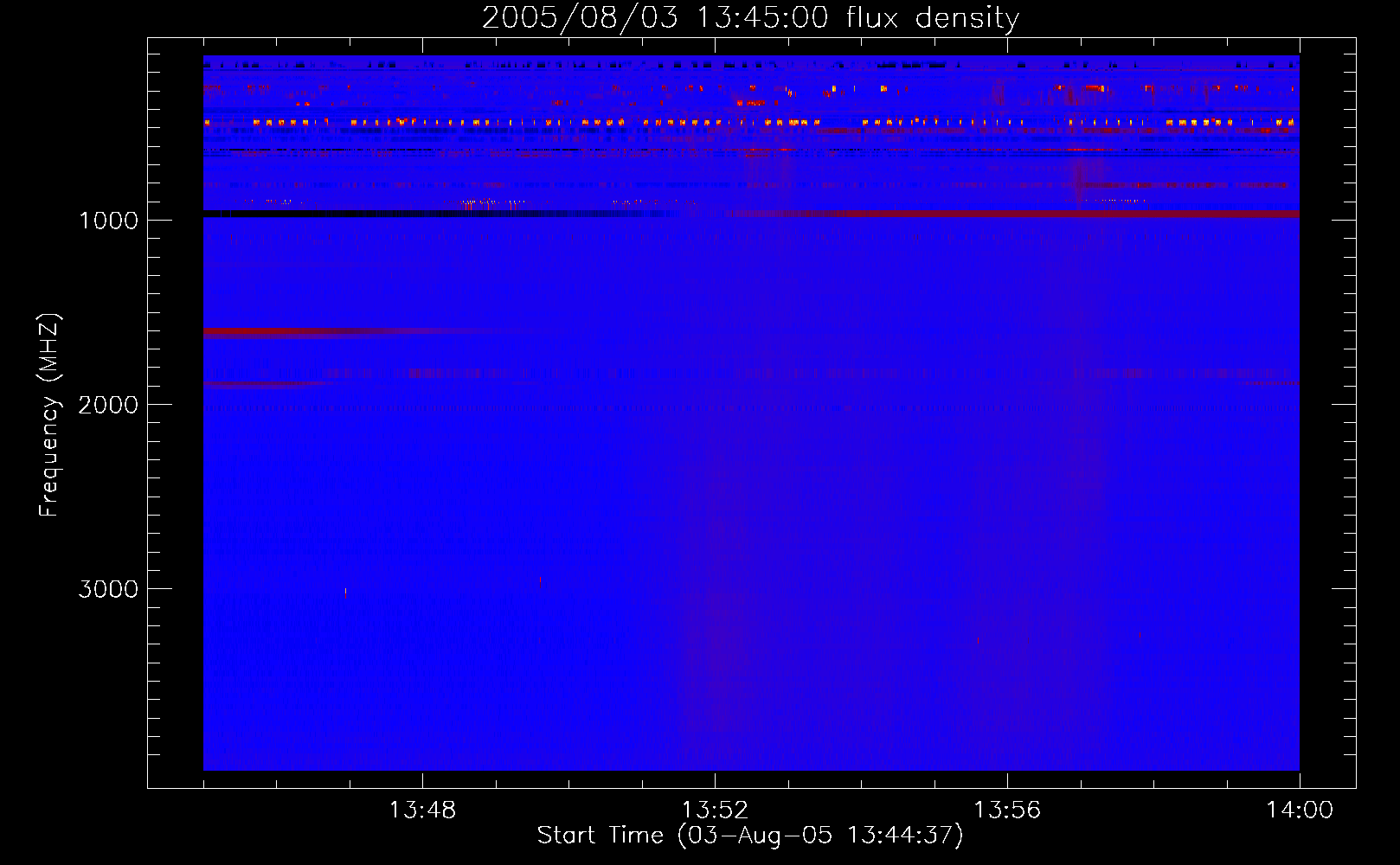Click the '13:52' time axis label
The width and height of the screenshot is (1400, 865).
(x=715, y=811)
